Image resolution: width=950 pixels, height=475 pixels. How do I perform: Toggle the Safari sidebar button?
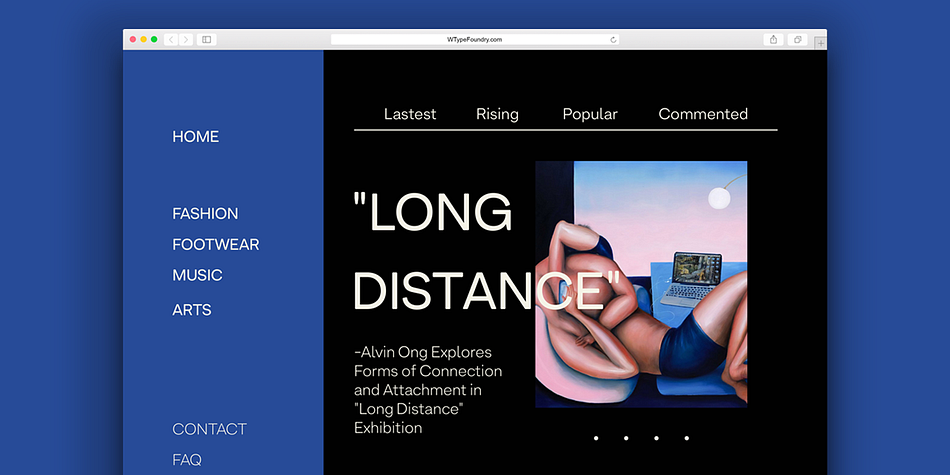pyautogui.click(x=207, y=39)
